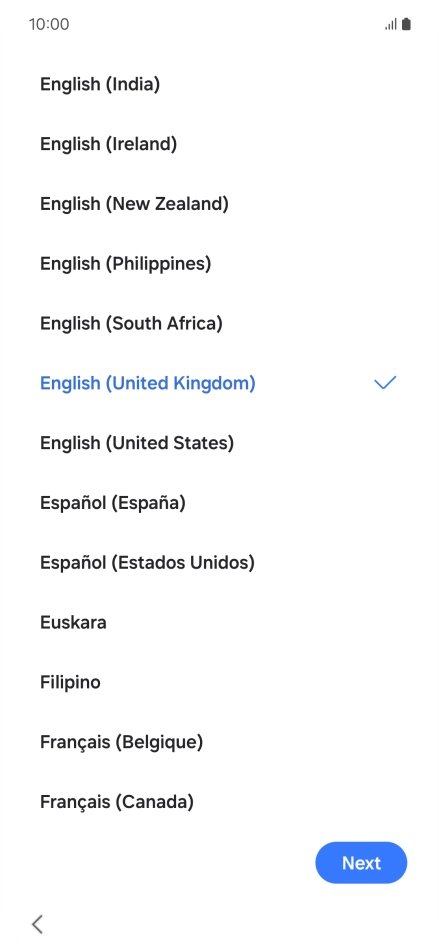Tap the back arrow icon
439x952 pixels.
(x=37, y=924)
